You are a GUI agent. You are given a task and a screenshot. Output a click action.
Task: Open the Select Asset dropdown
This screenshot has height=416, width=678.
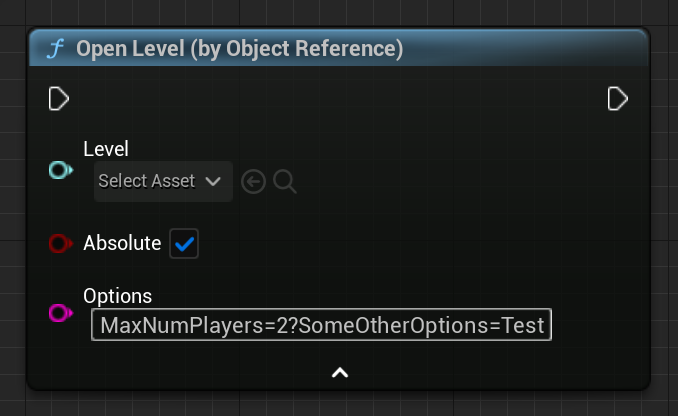163,181
